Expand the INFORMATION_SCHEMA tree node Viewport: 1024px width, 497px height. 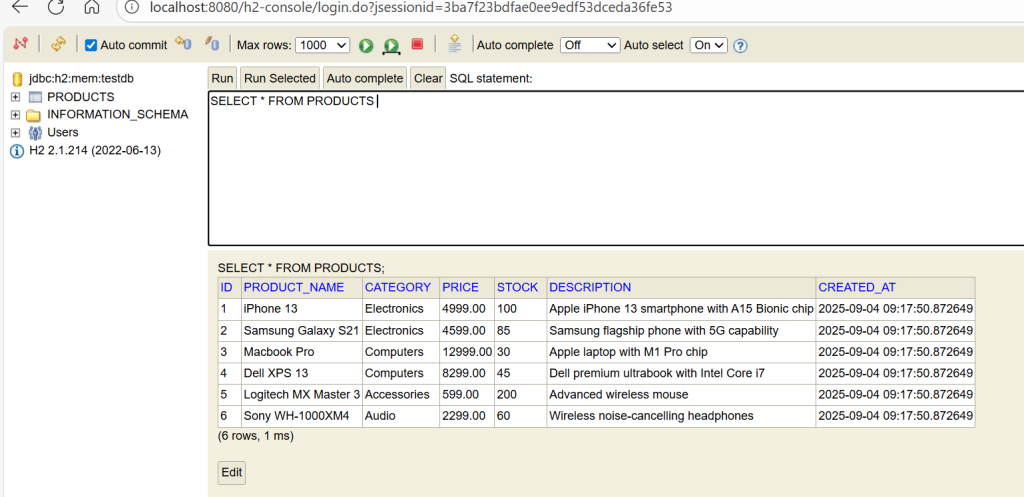(16, 115)
